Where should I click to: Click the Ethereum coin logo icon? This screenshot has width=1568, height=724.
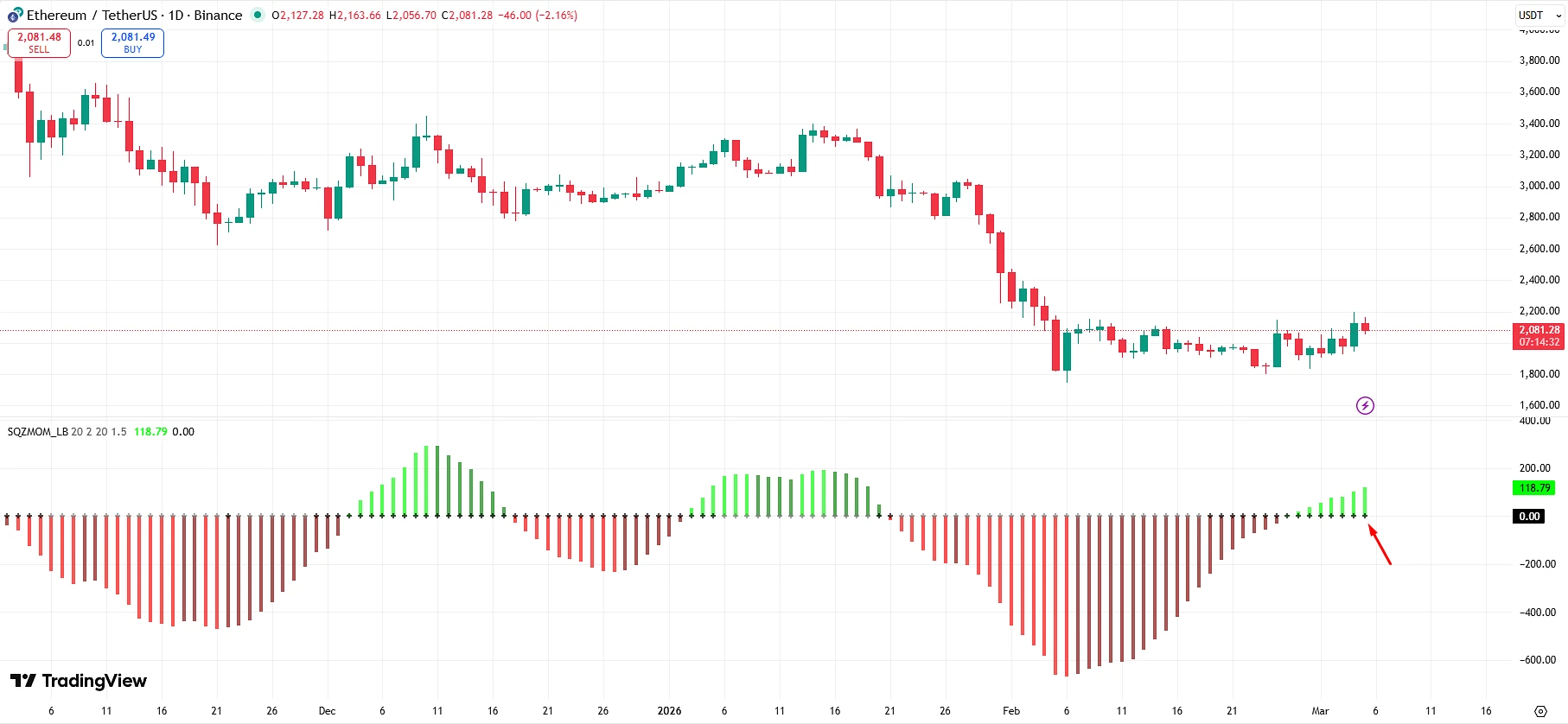point(15,16)
